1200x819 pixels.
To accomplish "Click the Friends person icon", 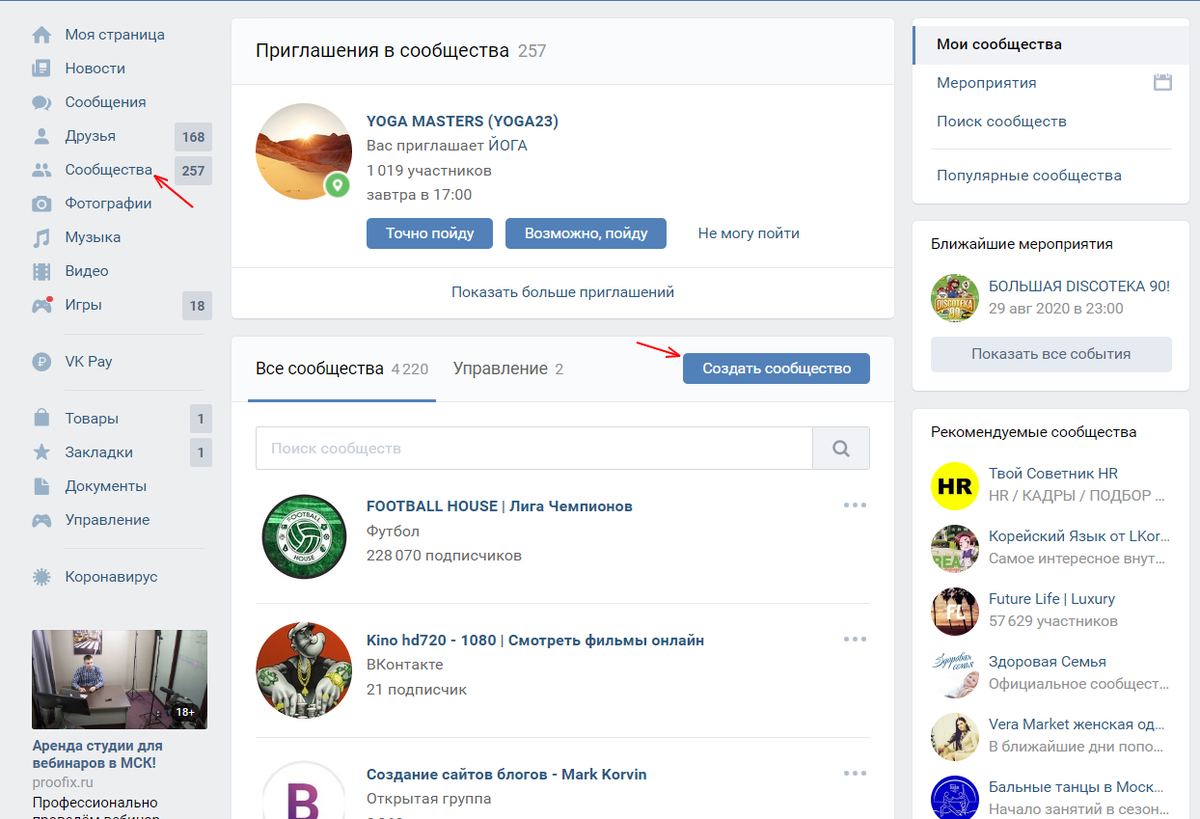I will pos(41,136).
